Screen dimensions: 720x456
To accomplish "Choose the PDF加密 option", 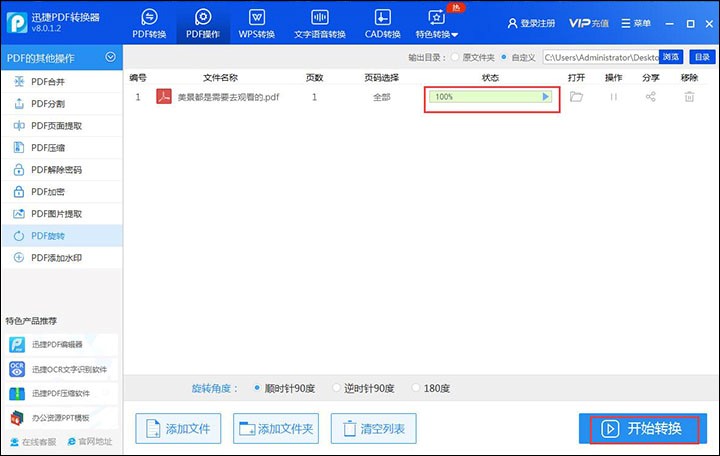I will click(62, 192).
